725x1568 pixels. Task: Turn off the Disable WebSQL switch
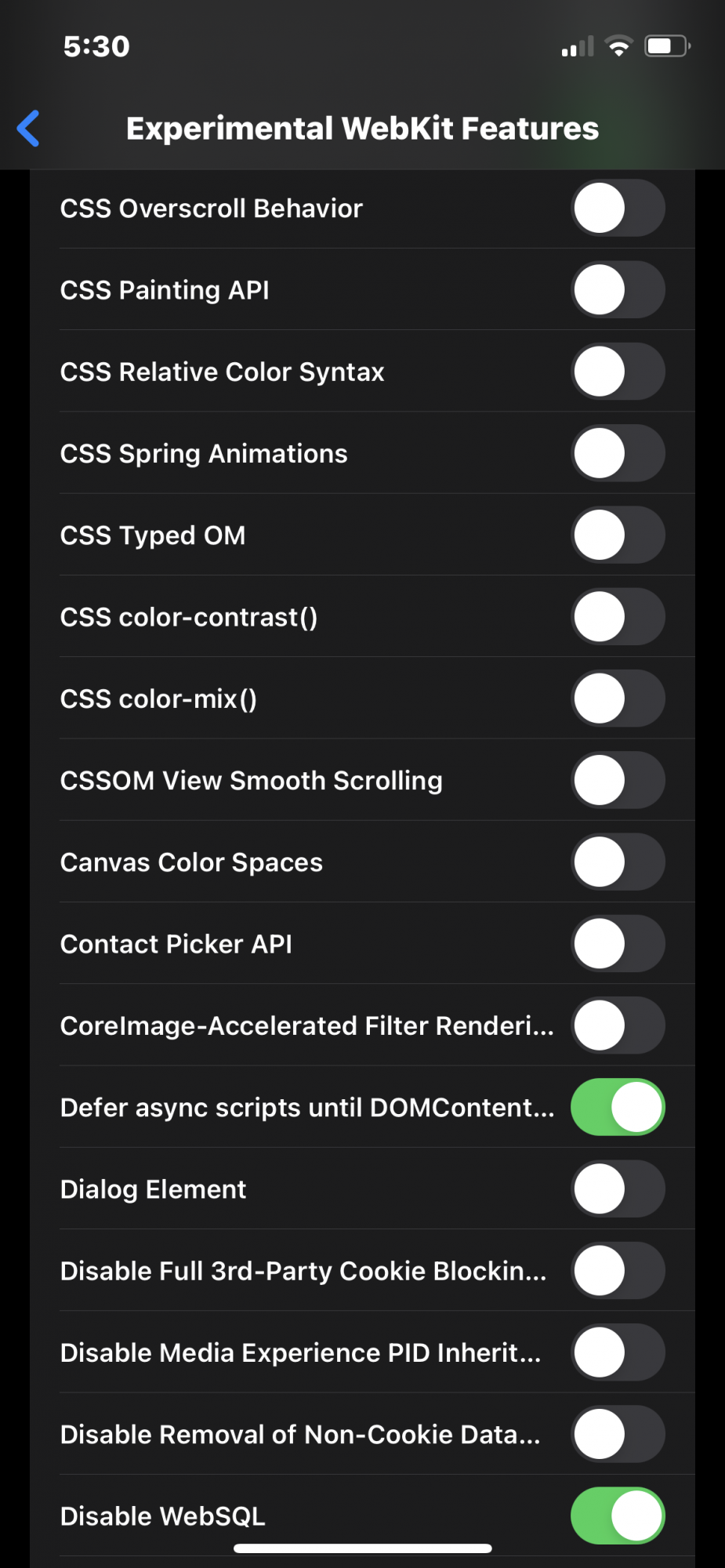[618, 1516]
